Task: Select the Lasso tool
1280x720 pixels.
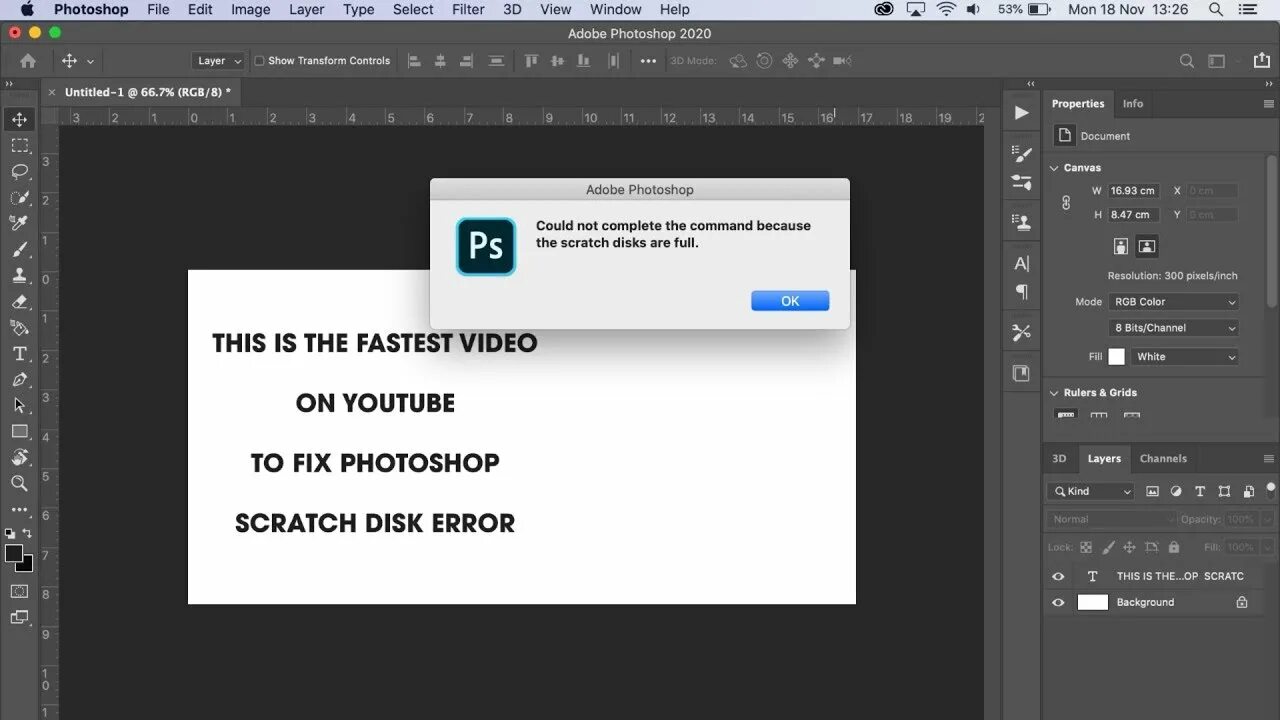Action: (19, 172)
